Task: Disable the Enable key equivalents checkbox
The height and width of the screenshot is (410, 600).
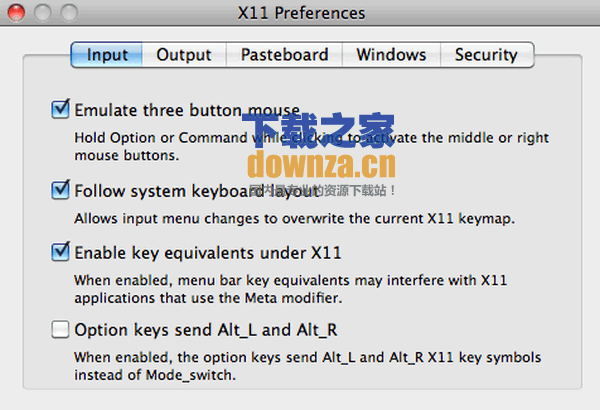Action: point(60,252)
